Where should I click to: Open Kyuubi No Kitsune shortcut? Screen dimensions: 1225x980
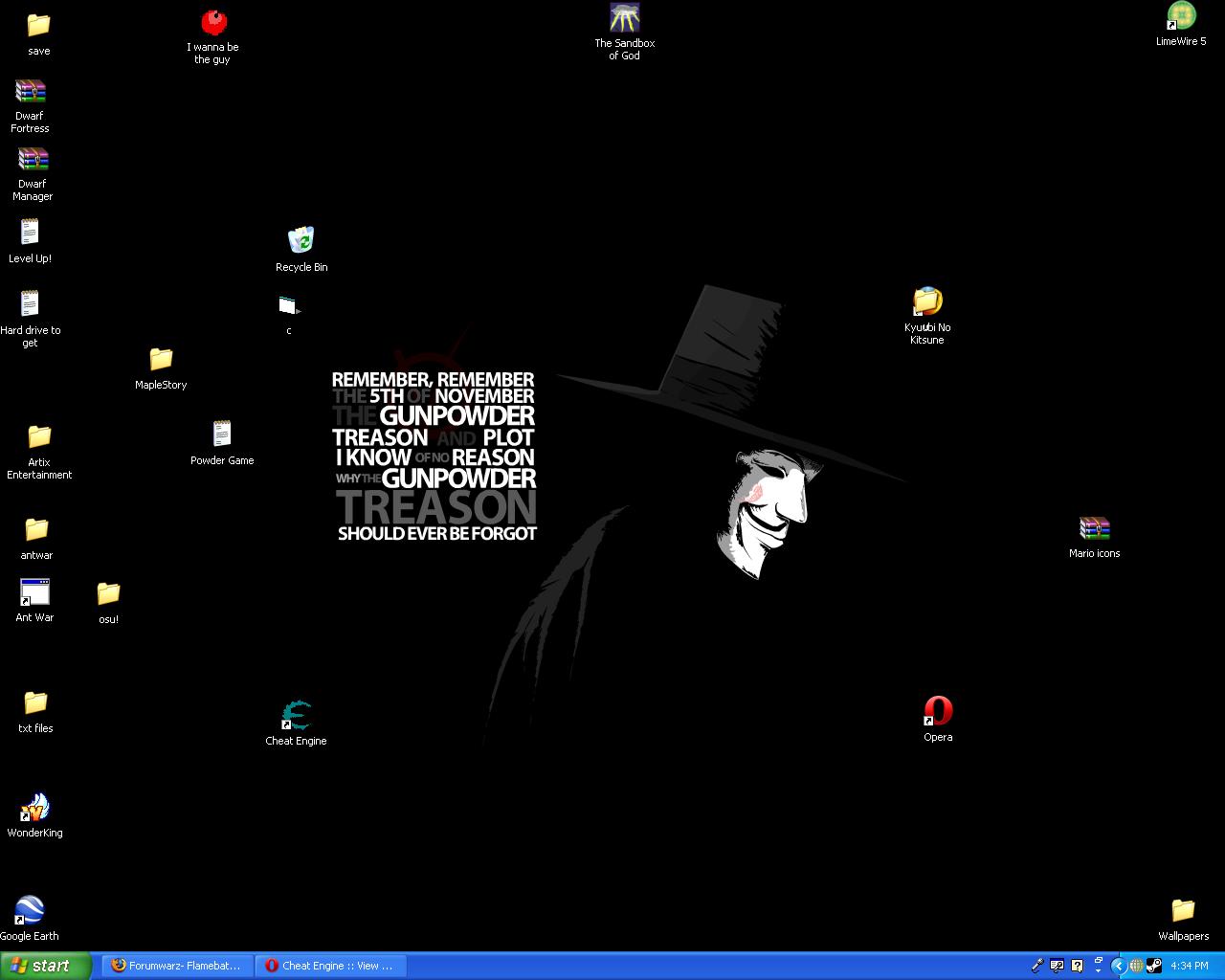[x=927, y=301]
